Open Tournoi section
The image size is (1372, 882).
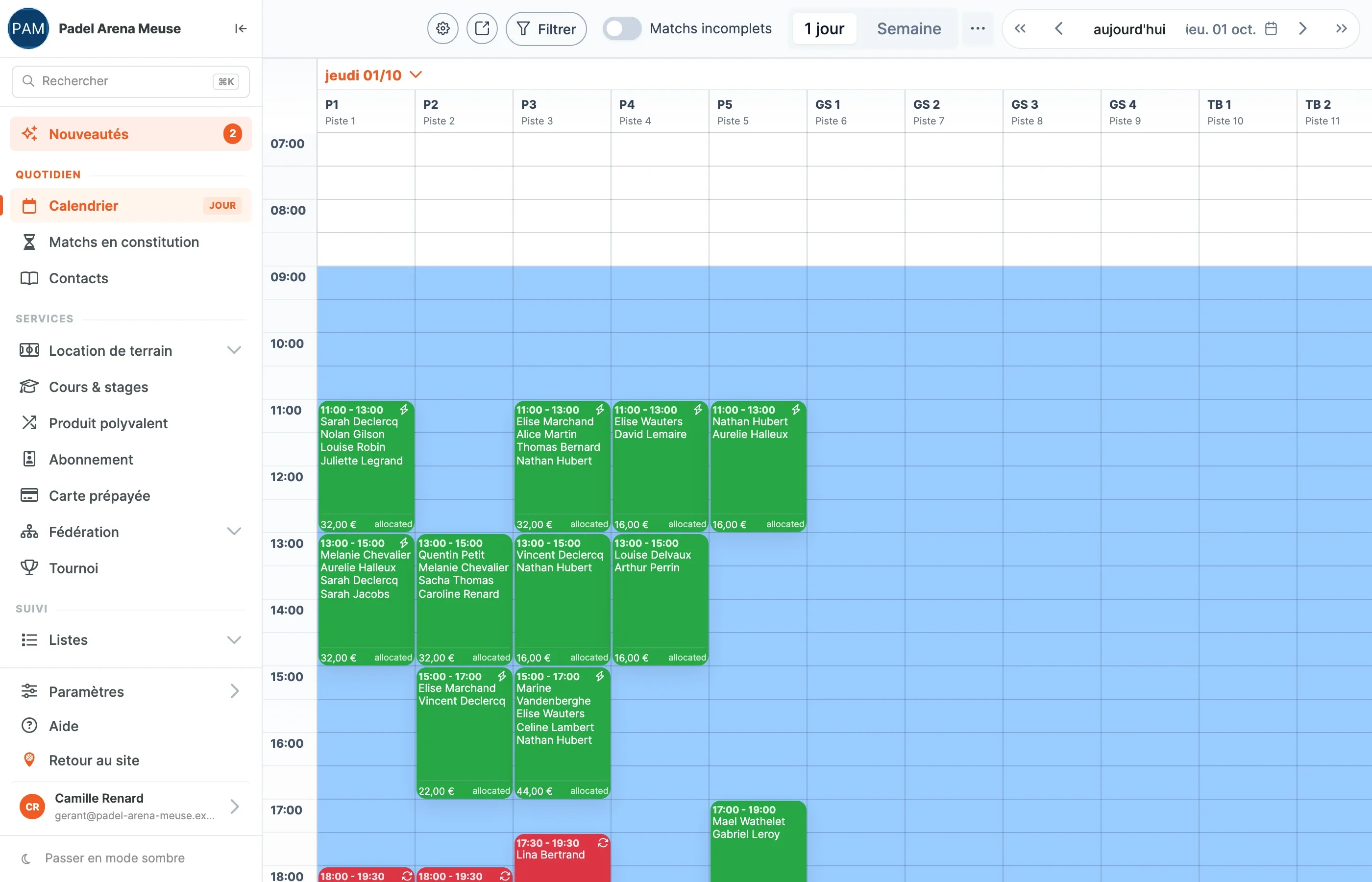[x=130, y=568]
